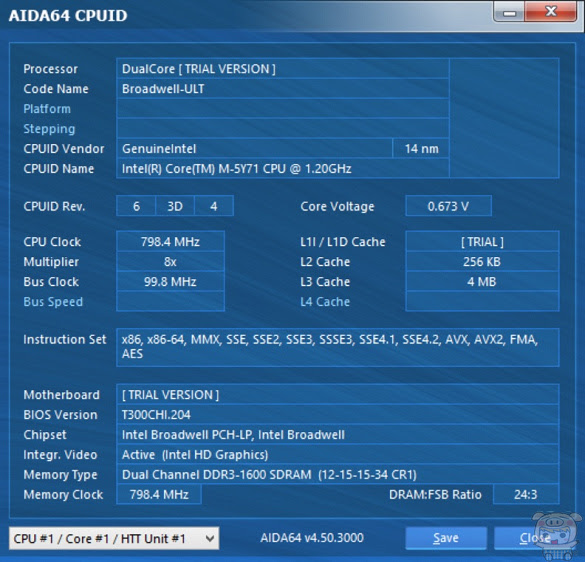Minimize the AIDA64 CPUID window
The height and width of the screenshot is (562, 585).
pyautogui.click(x=509, y=12)
